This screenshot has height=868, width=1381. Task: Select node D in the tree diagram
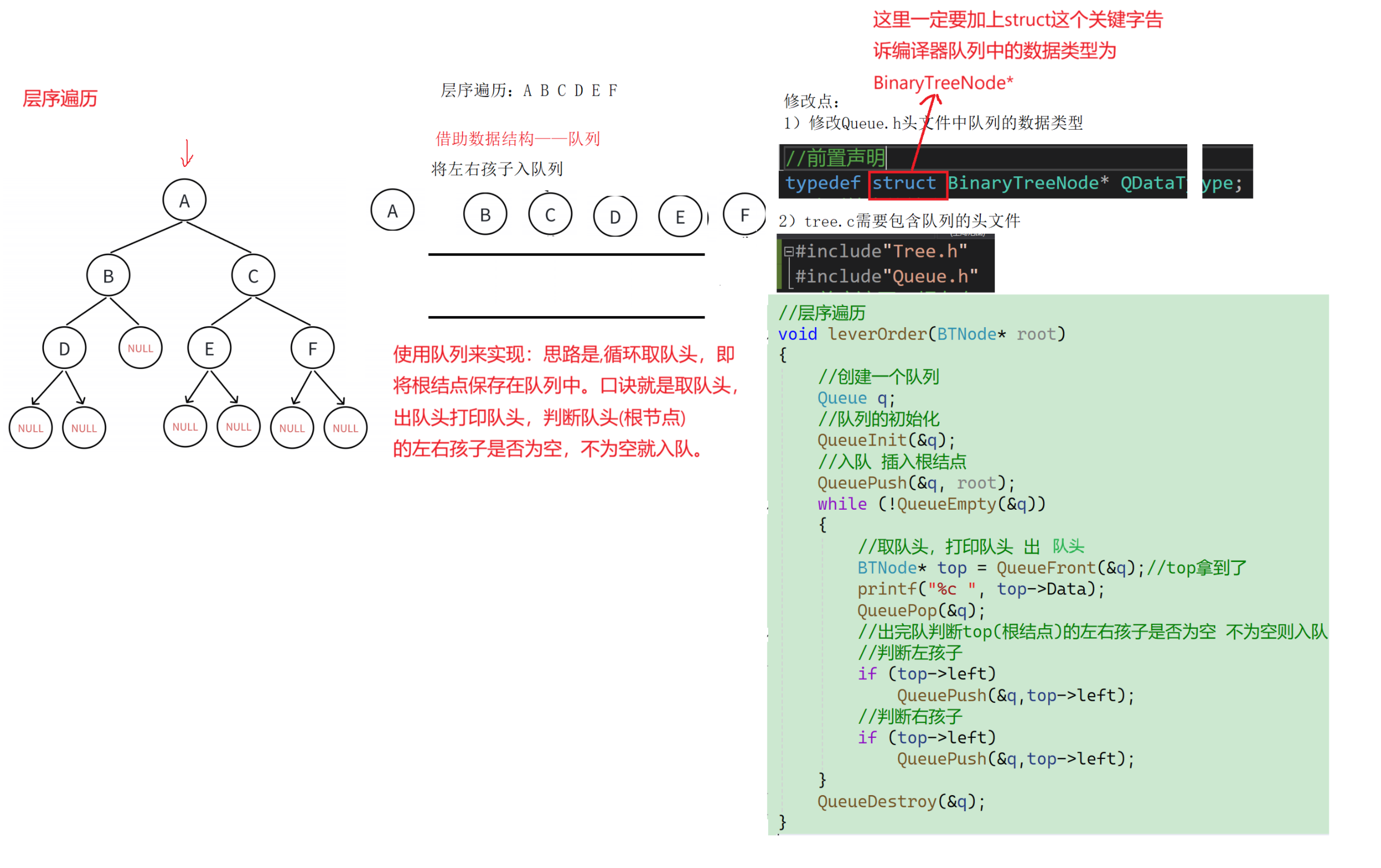point(63,347)
